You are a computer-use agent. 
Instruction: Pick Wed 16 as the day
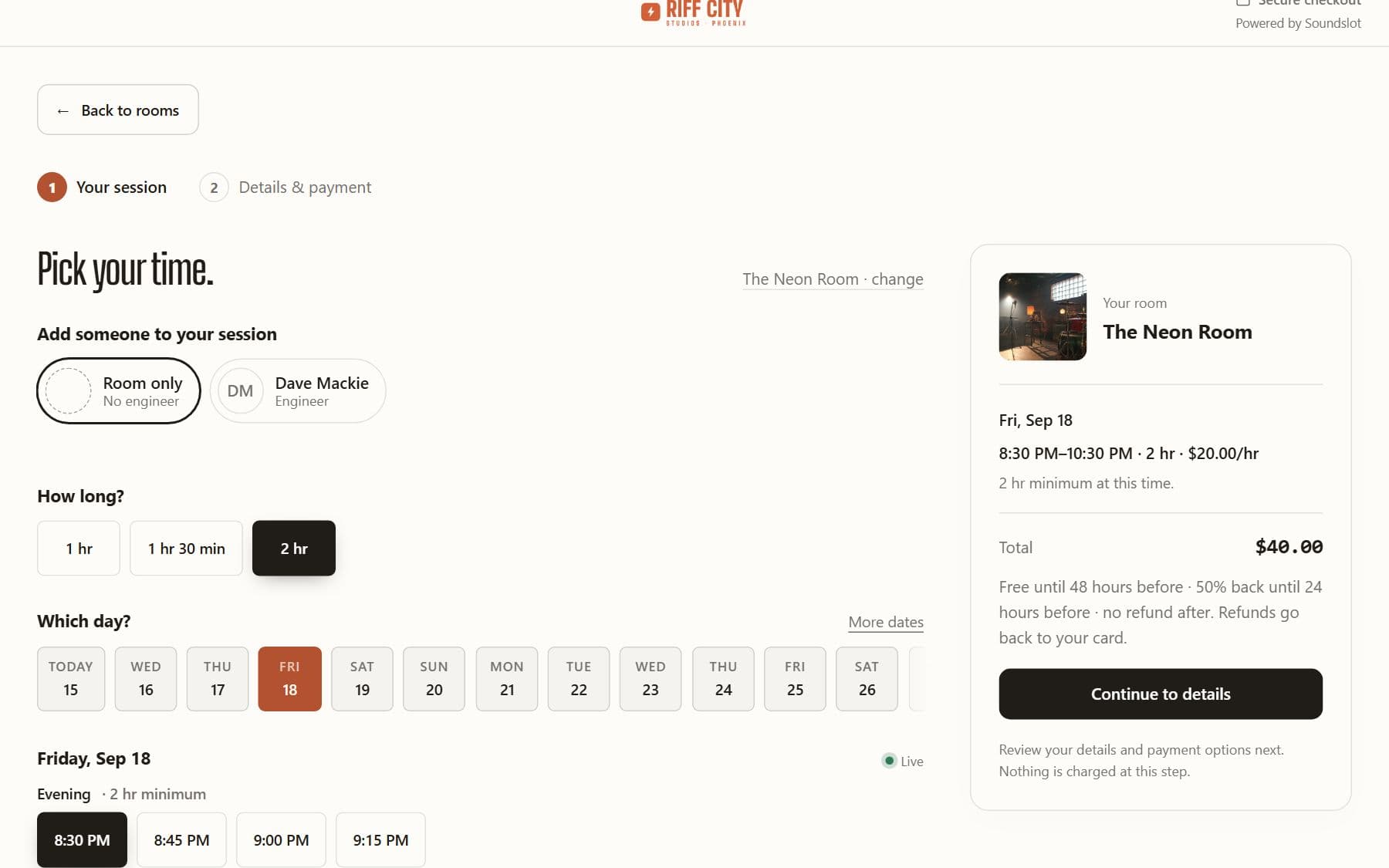146,678
